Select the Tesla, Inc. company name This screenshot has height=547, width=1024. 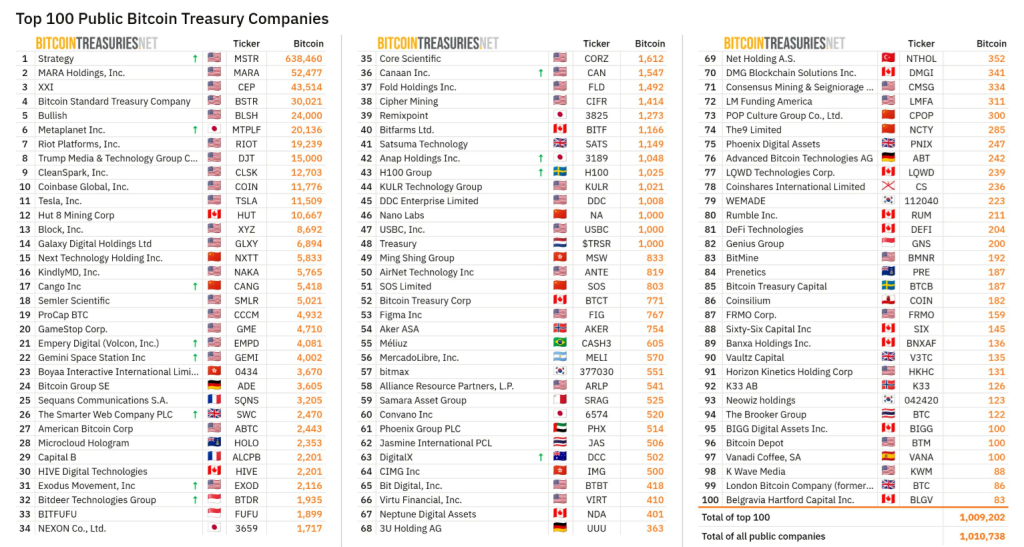59,201
